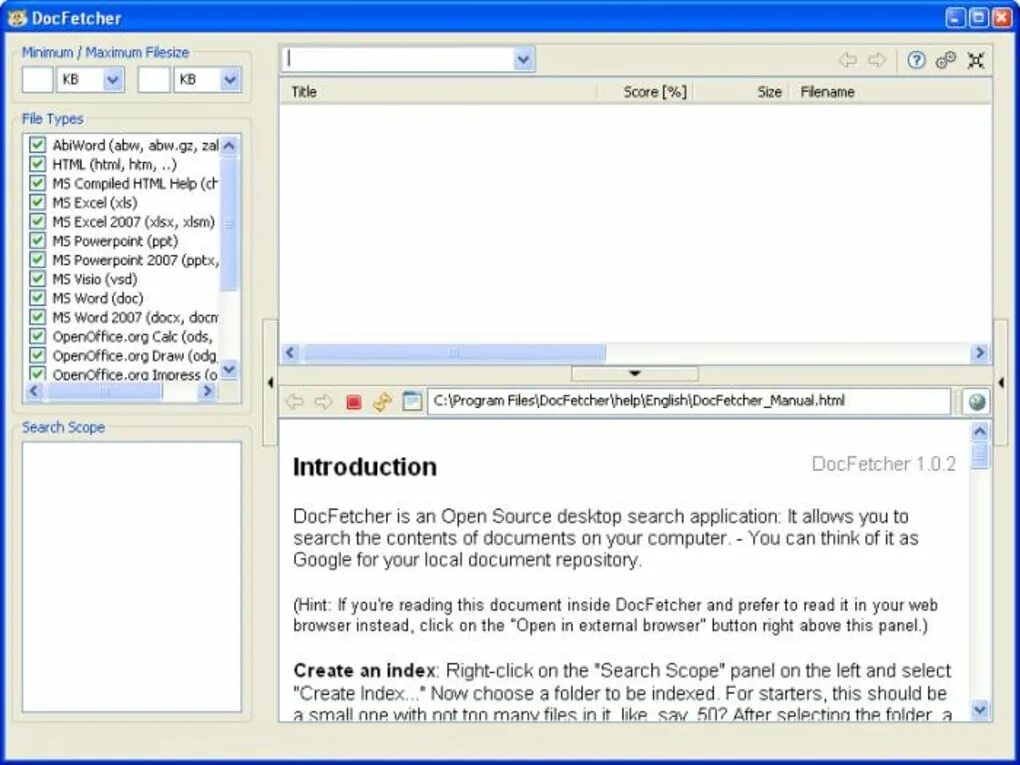
Task: Uncheck MS Word (doc) file type
Action: pyautogui.click(x=37, y=298)
